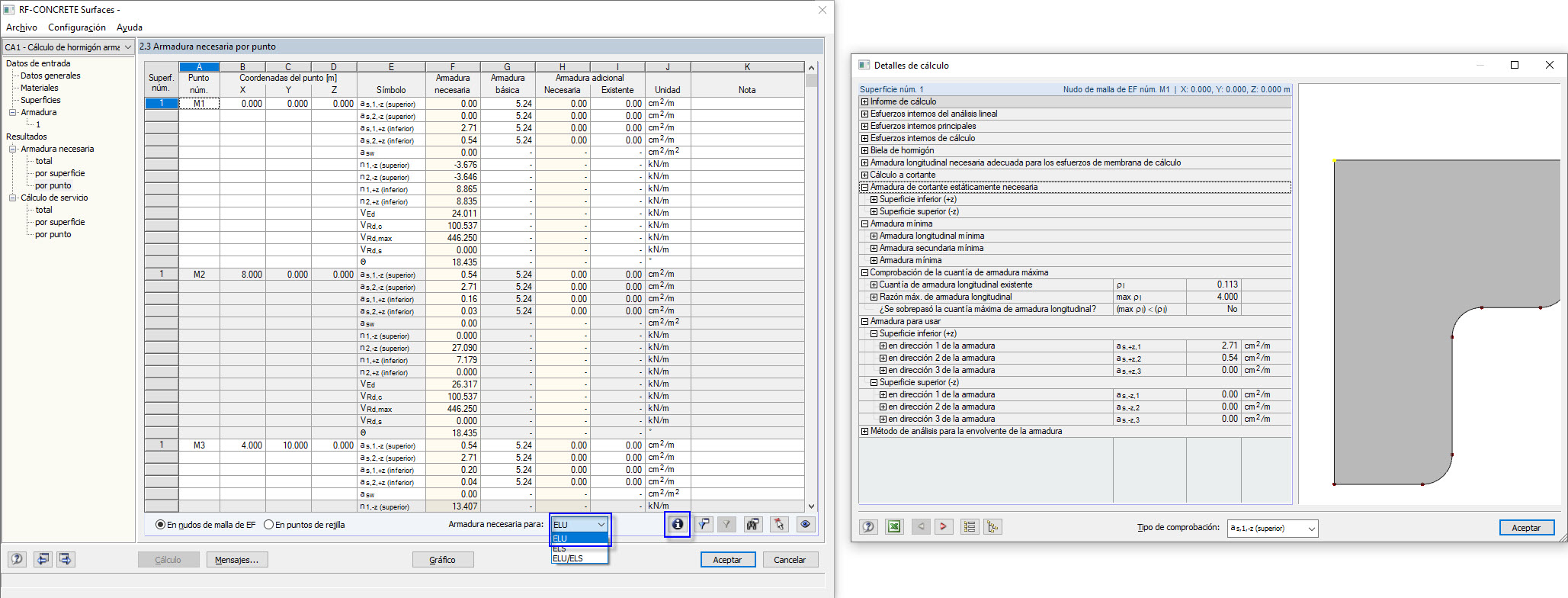Screen dimensions: 1568x598
Task: Open help in Detalles de cálculo dialog
Action: [x=868, y=526]
